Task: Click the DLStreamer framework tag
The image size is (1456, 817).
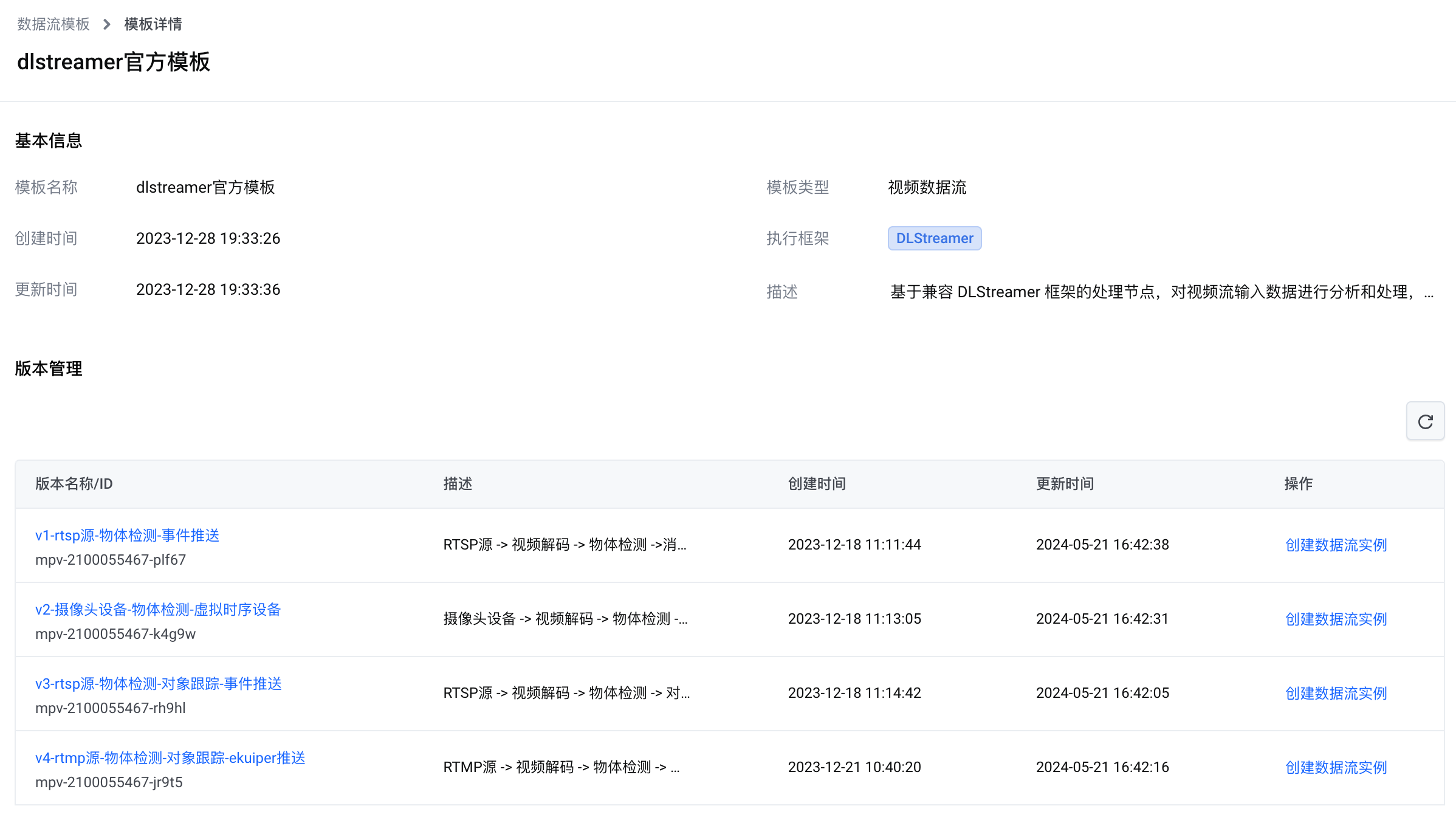Action: point(935,238)
